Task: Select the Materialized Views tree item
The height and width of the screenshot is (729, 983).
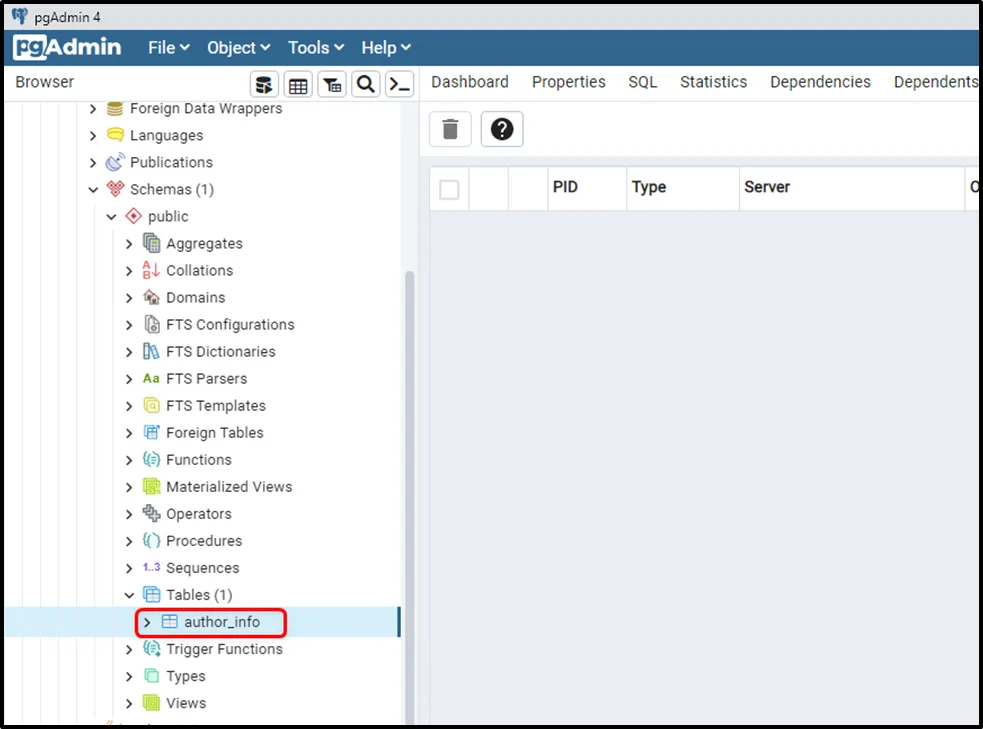Action: [229, 487]
